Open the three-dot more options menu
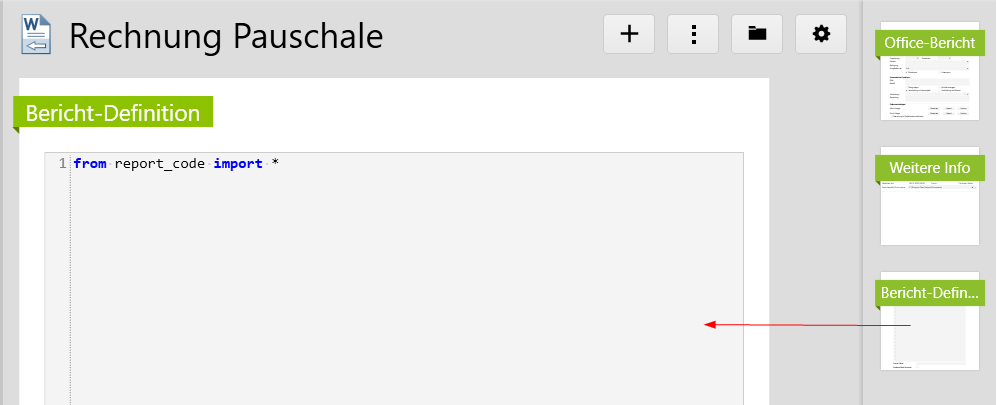Viewport: 997px width, 405px height. click(x=694, y=34)
